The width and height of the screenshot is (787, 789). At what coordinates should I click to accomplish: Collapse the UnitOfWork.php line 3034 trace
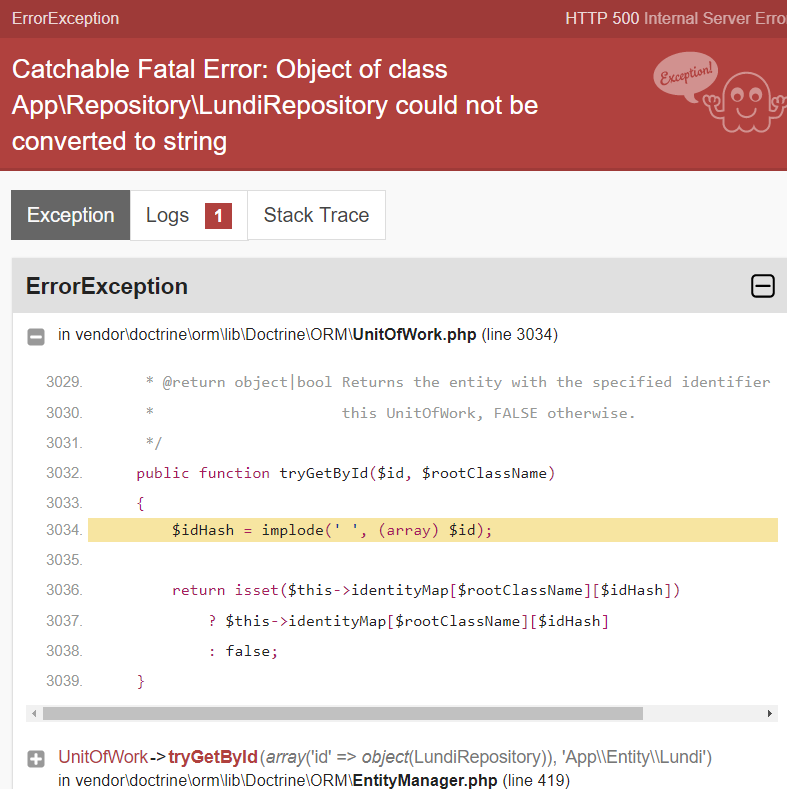36,336
